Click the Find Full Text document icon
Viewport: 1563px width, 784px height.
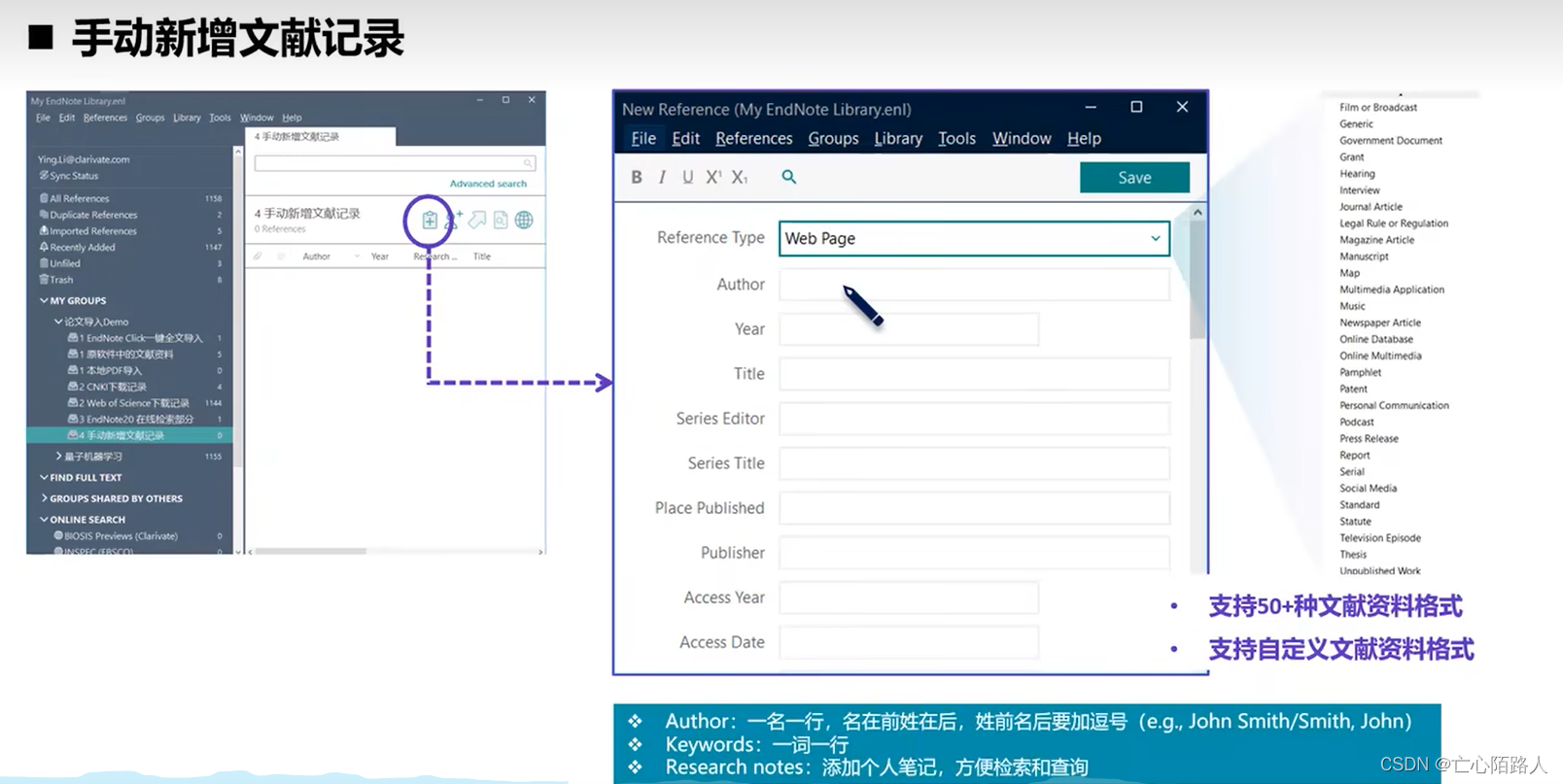click(501, 221)
